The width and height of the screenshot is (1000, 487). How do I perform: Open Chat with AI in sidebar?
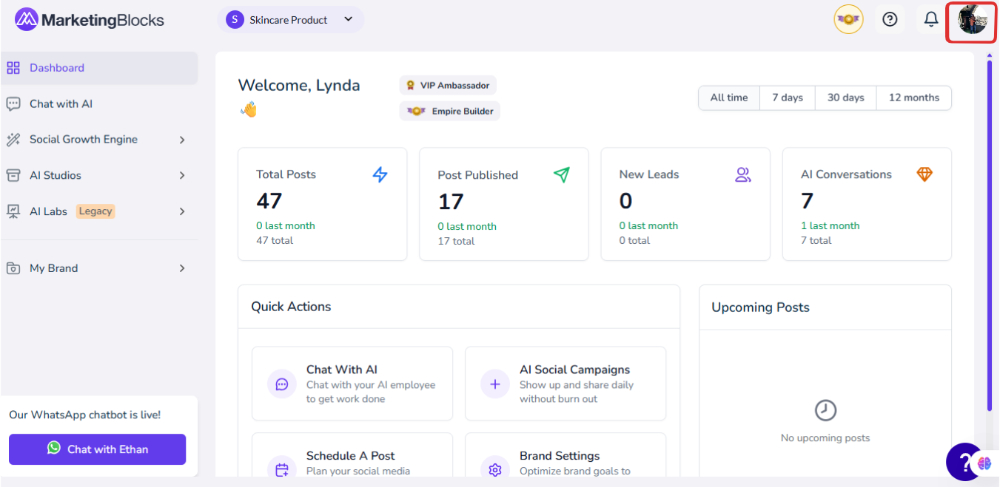(x=61, y=104)
